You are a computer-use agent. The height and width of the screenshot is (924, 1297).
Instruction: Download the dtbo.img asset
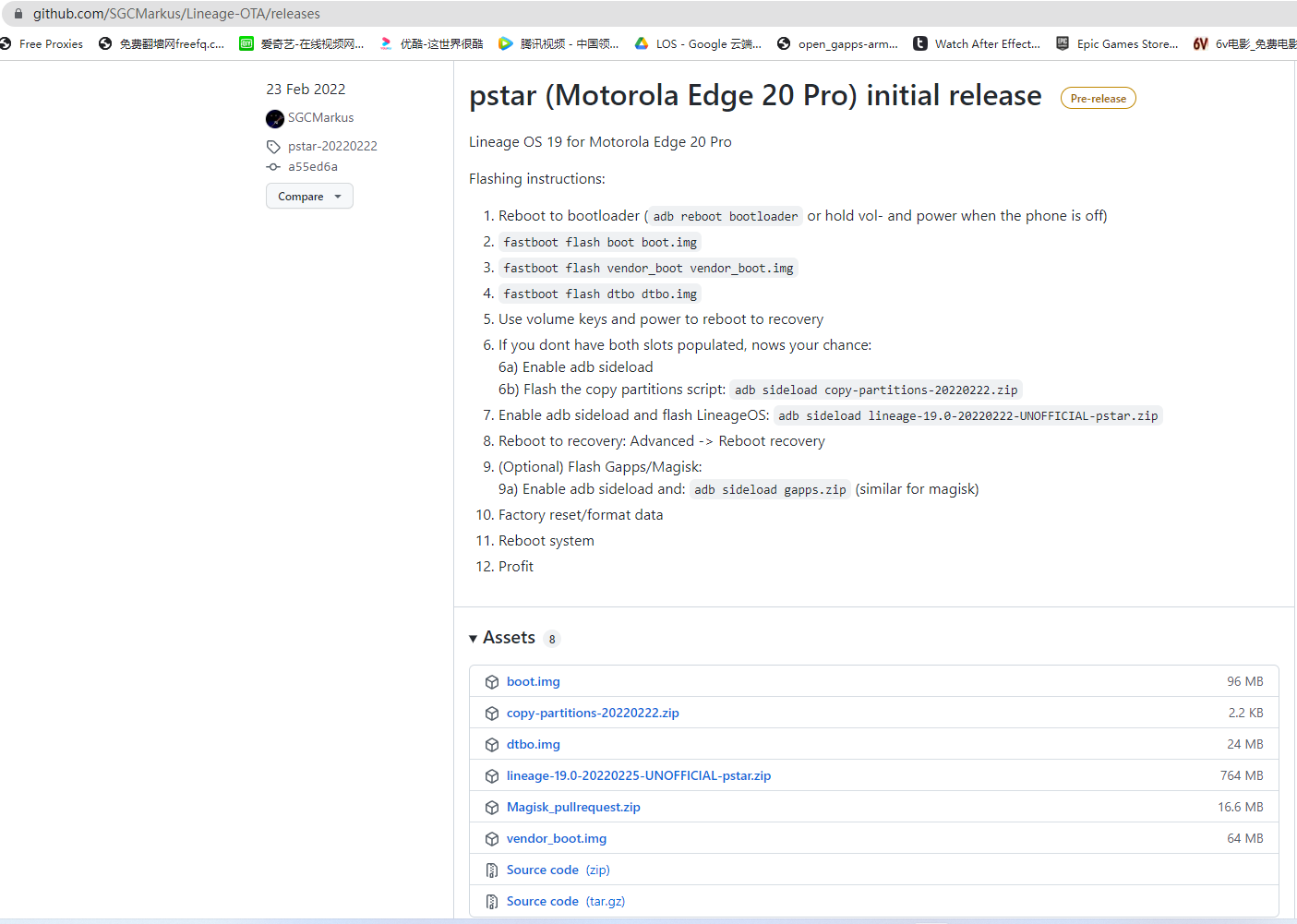pyautogui.click(x=534, y=745)
